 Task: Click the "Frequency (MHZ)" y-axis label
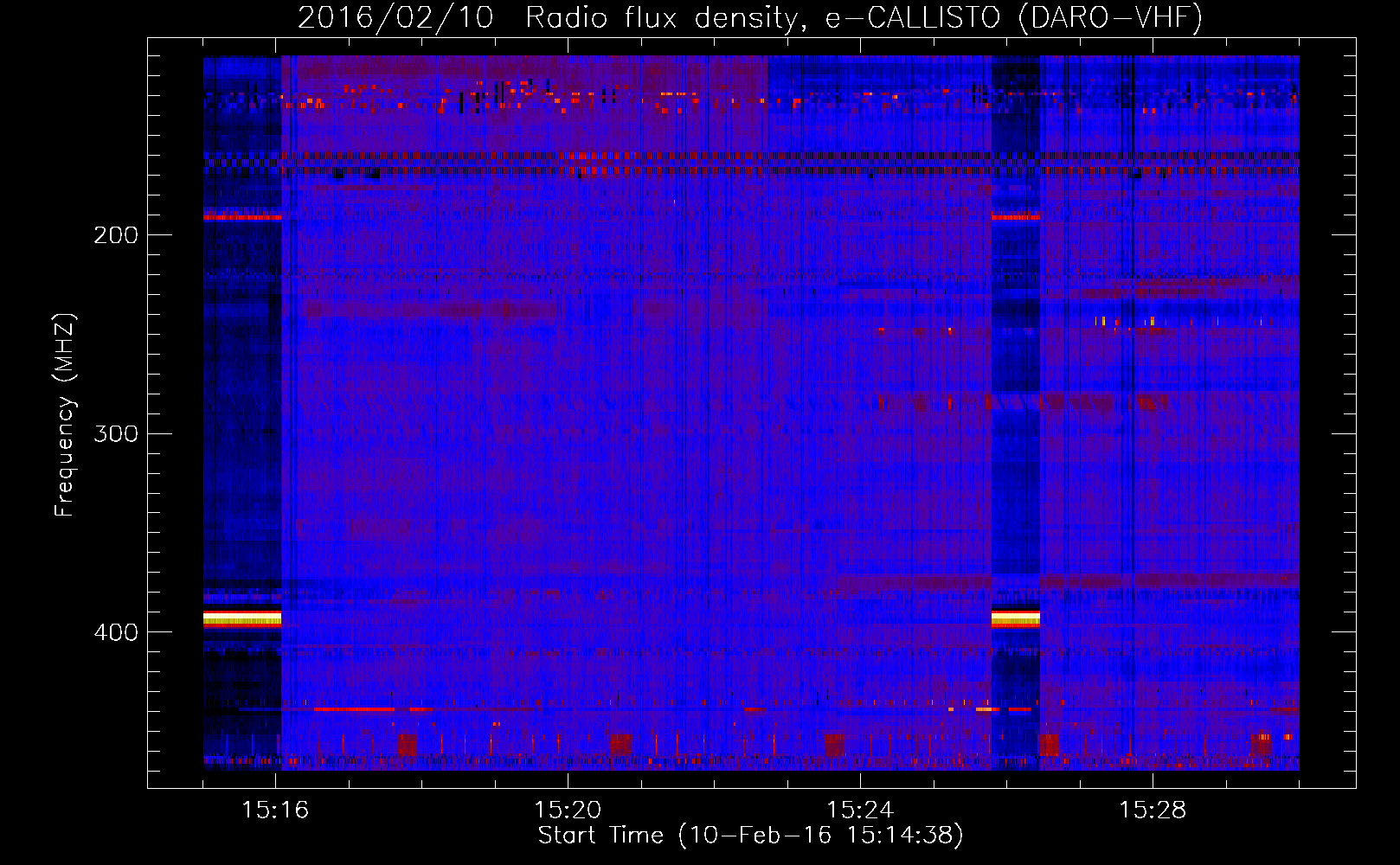click(x=65, y=414)
